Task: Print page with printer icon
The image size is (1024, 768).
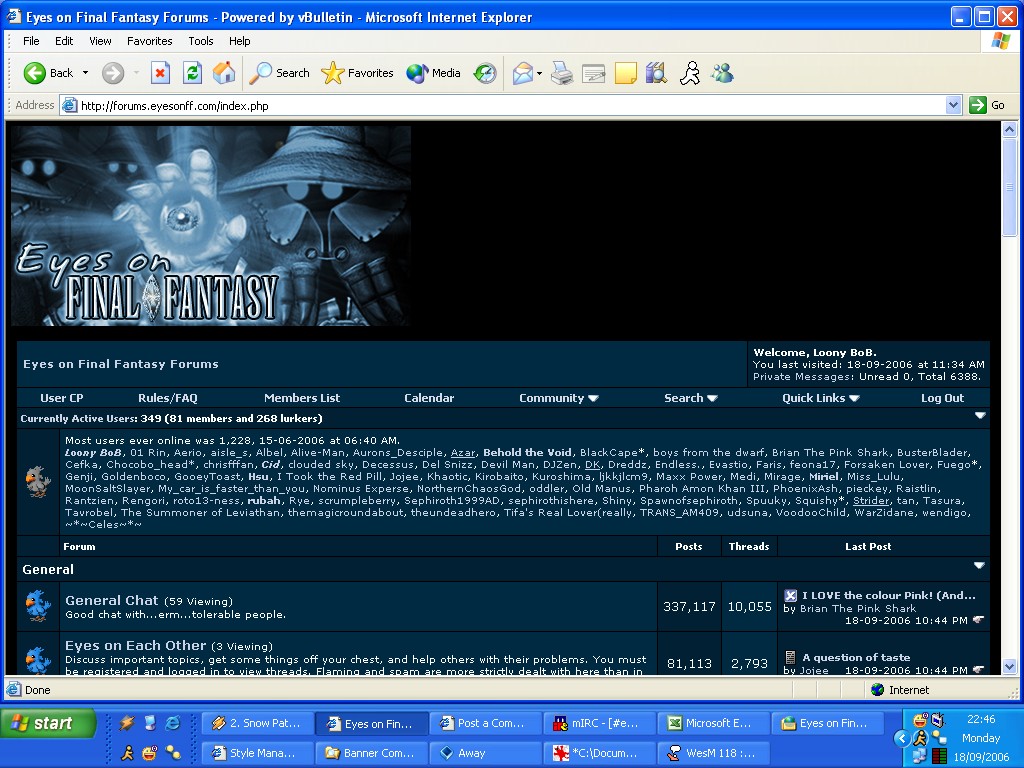Action: pos(562,72)
